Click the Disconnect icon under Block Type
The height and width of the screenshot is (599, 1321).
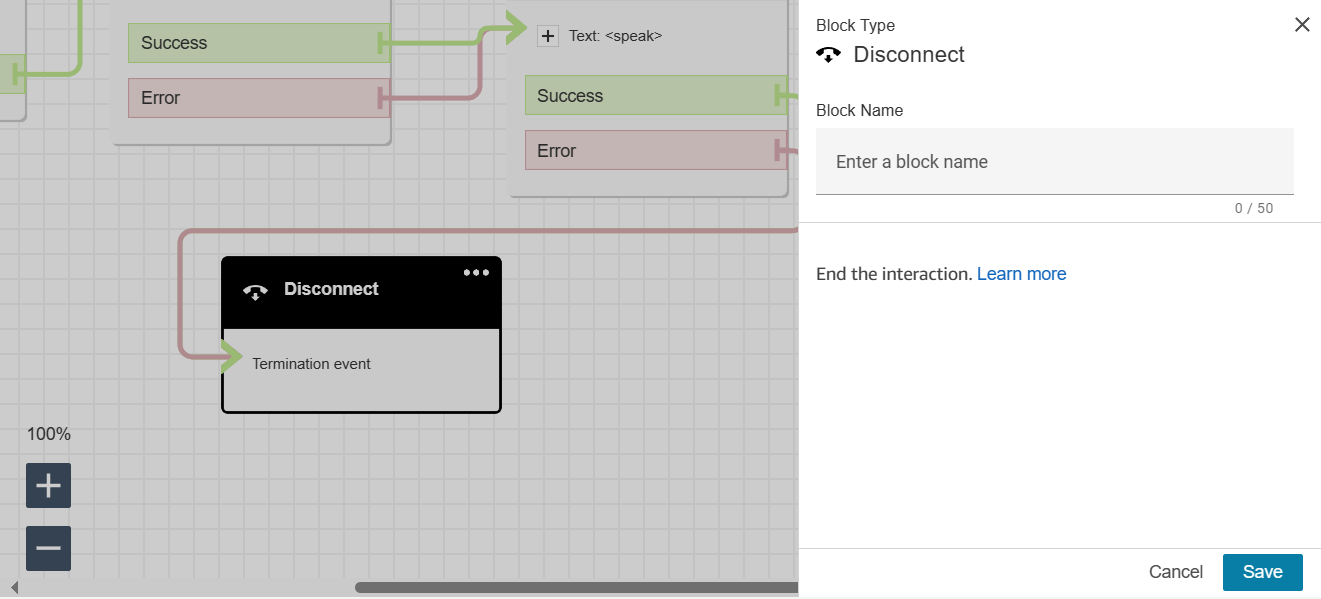(x=828, y=55)
